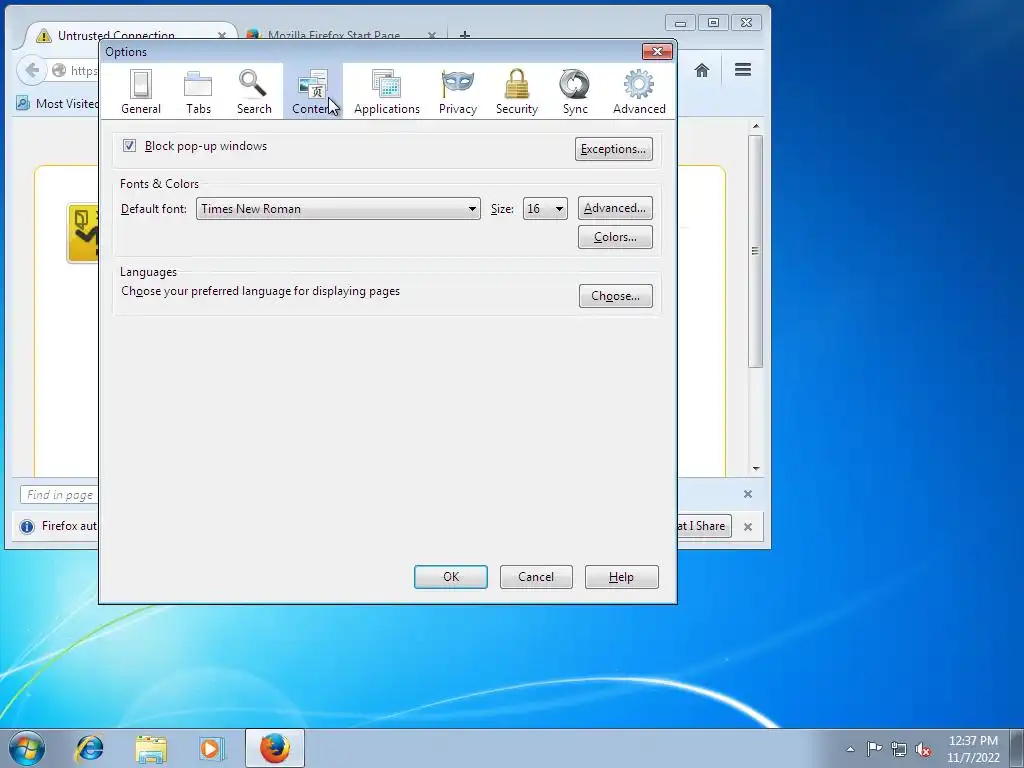Open the Tabs options pane
The image size is (1024, 768).
pyautogui.click(x=198, y=92)
